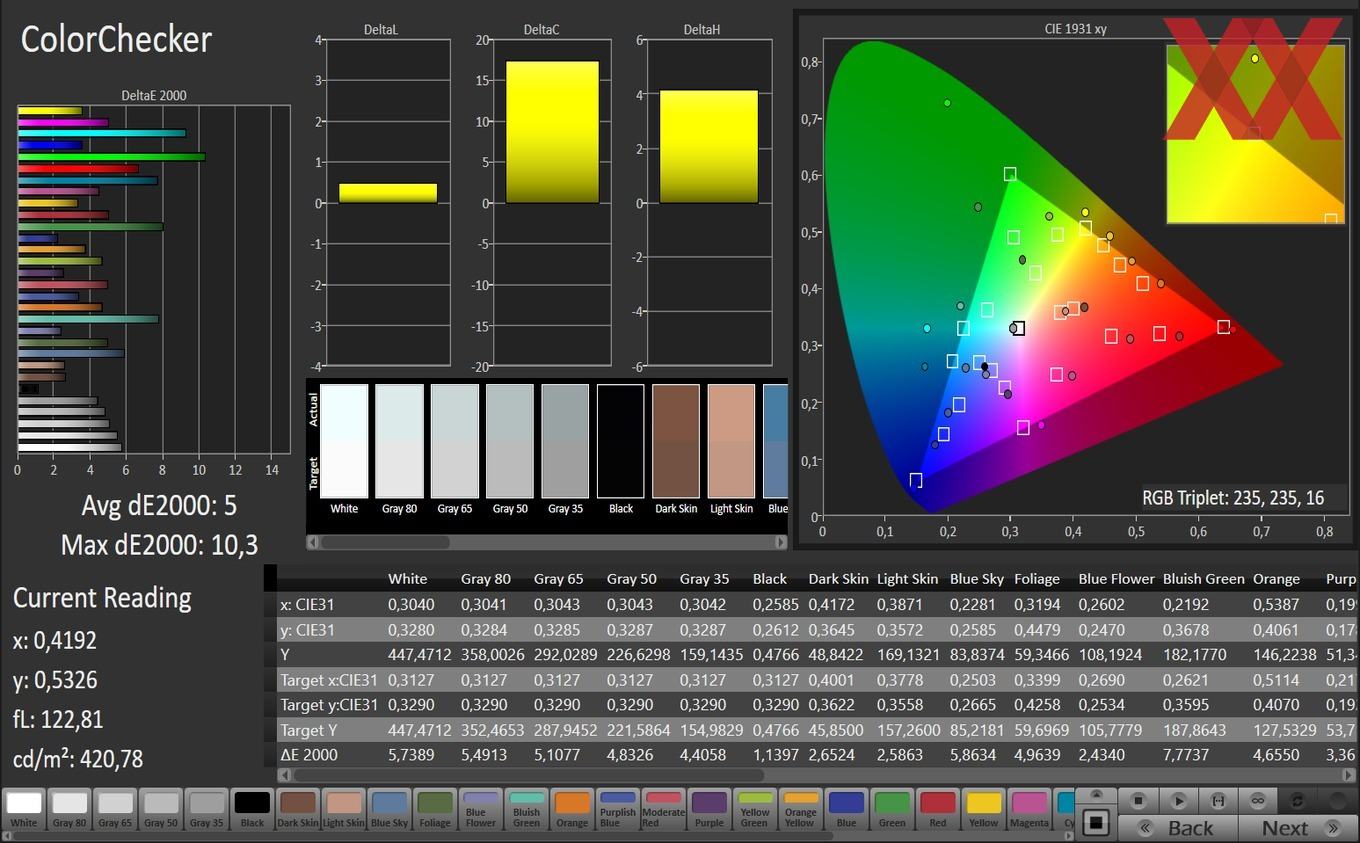Click the refresh arrows icon
The width and height of the screenshot is (1360, 843).
[x=1298, y=801]
